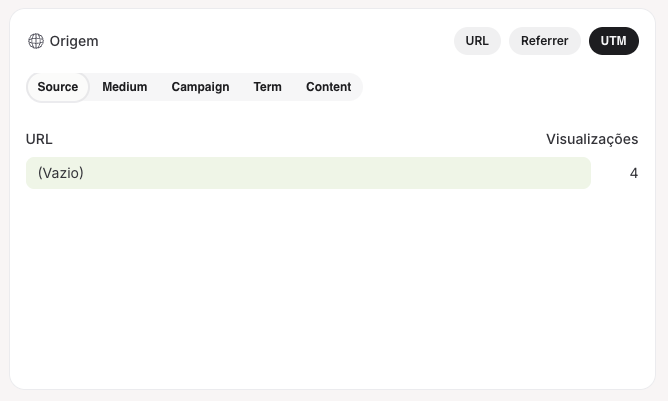Click the gap between Referrer and UTM pills
The image size is (668, 401).
point(584,41)
